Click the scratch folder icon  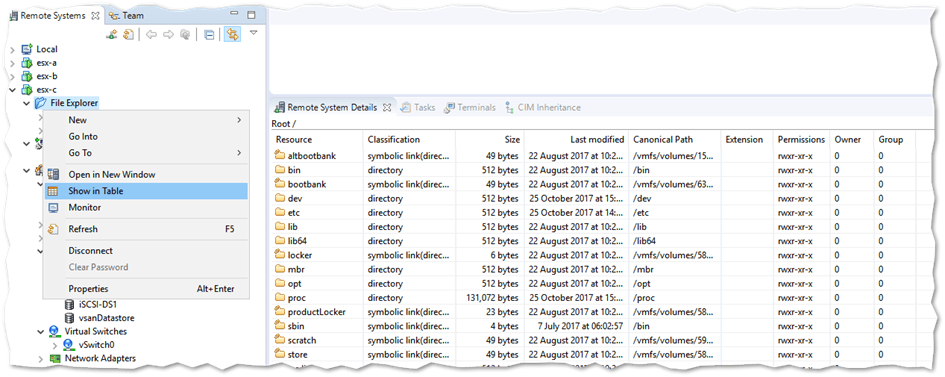pyautogui.click(x=280, y=340)
